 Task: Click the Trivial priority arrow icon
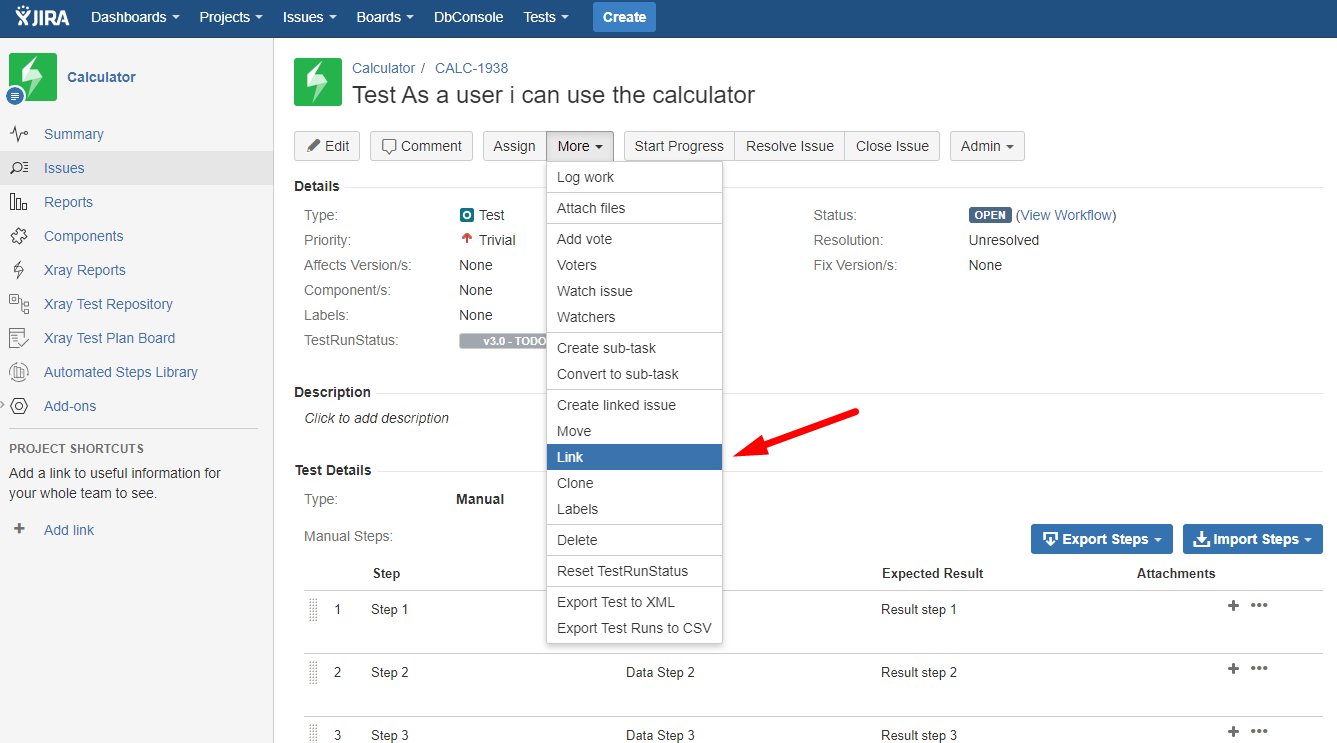[x=467, y=239]
